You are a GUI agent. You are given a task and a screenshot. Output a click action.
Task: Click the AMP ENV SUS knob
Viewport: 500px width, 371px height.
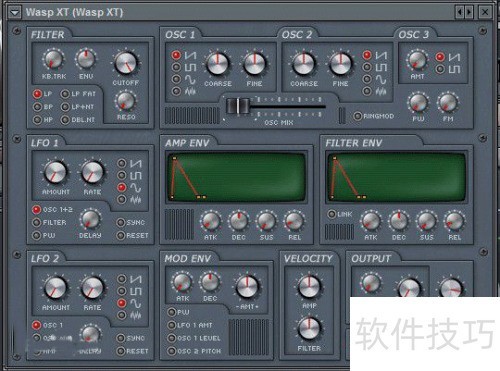(x=266, y=221)
